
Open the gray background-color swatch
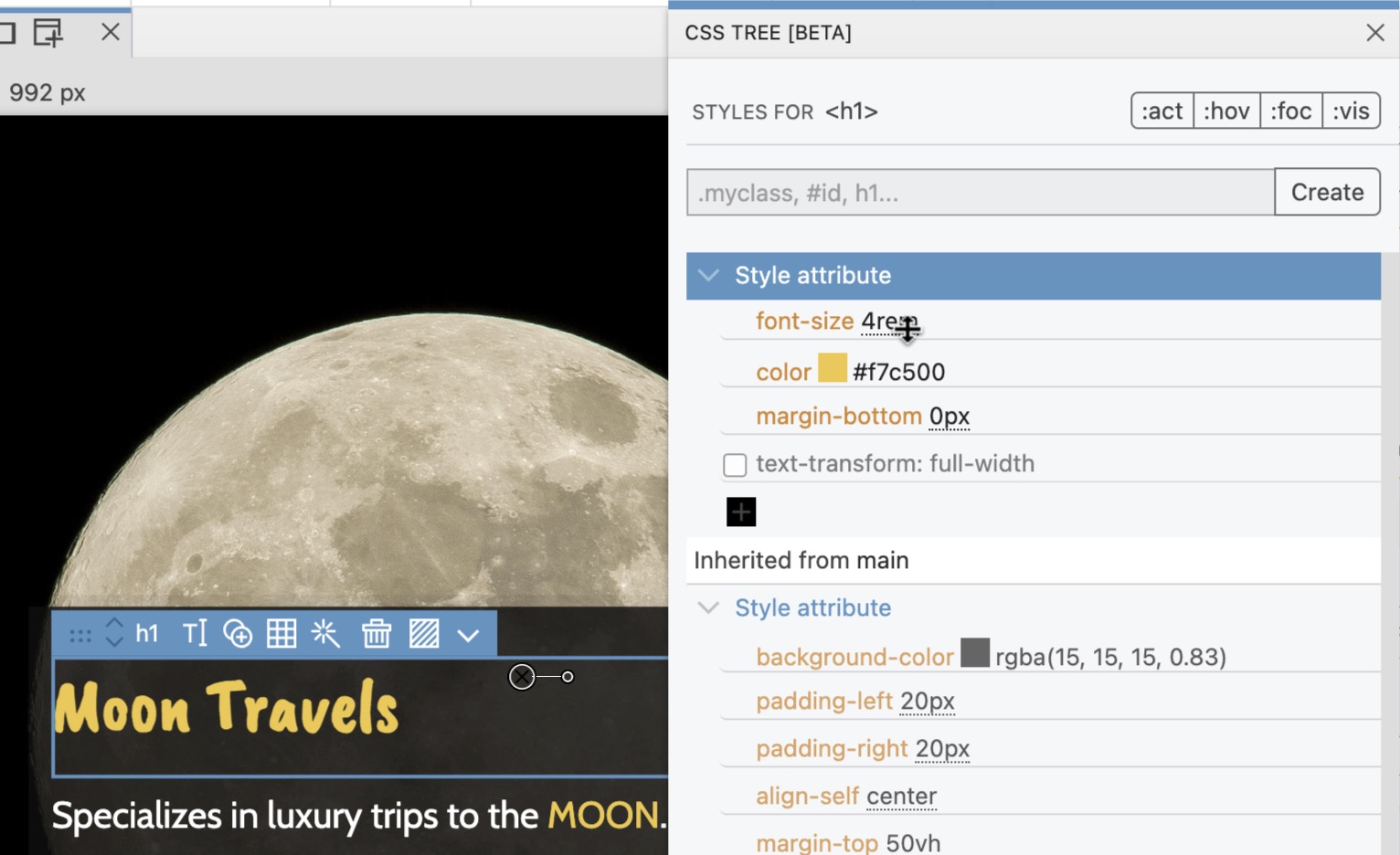[x=975, y=653]
